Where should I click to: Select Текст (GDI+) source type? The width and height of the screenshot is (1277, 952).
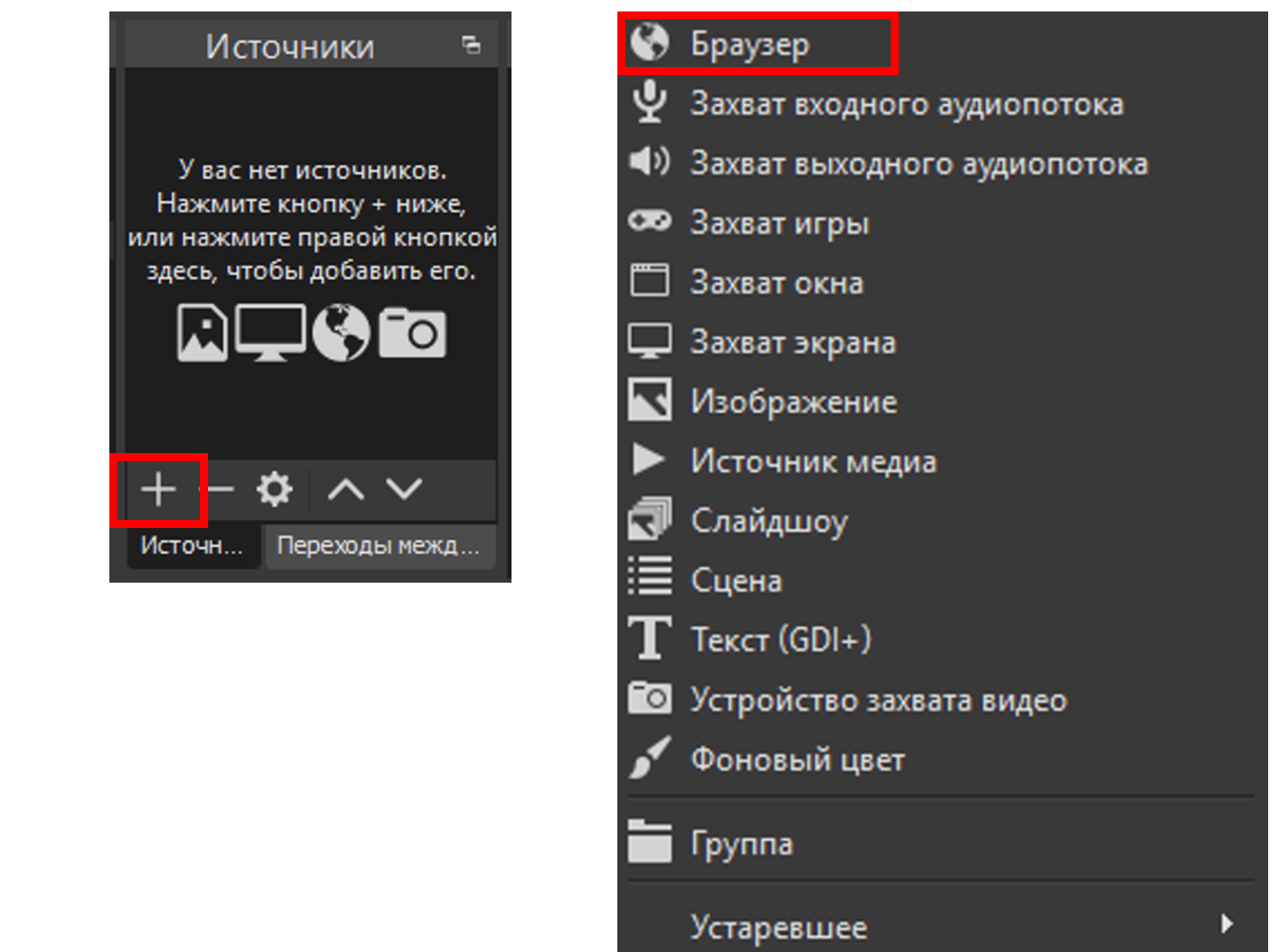coord(780,640)
